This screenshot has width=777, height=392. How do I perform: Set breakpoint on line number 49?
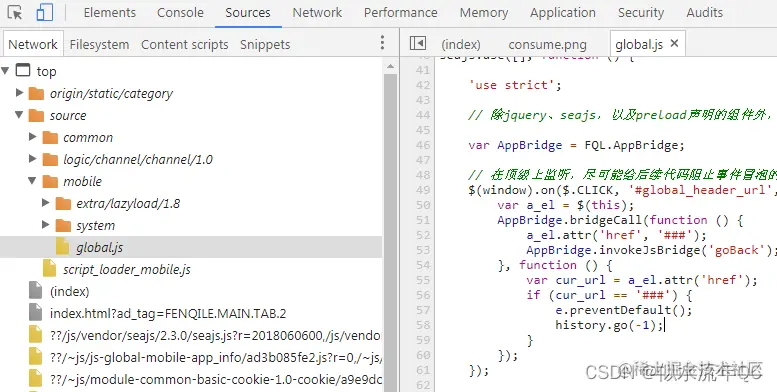pos(423,190)
